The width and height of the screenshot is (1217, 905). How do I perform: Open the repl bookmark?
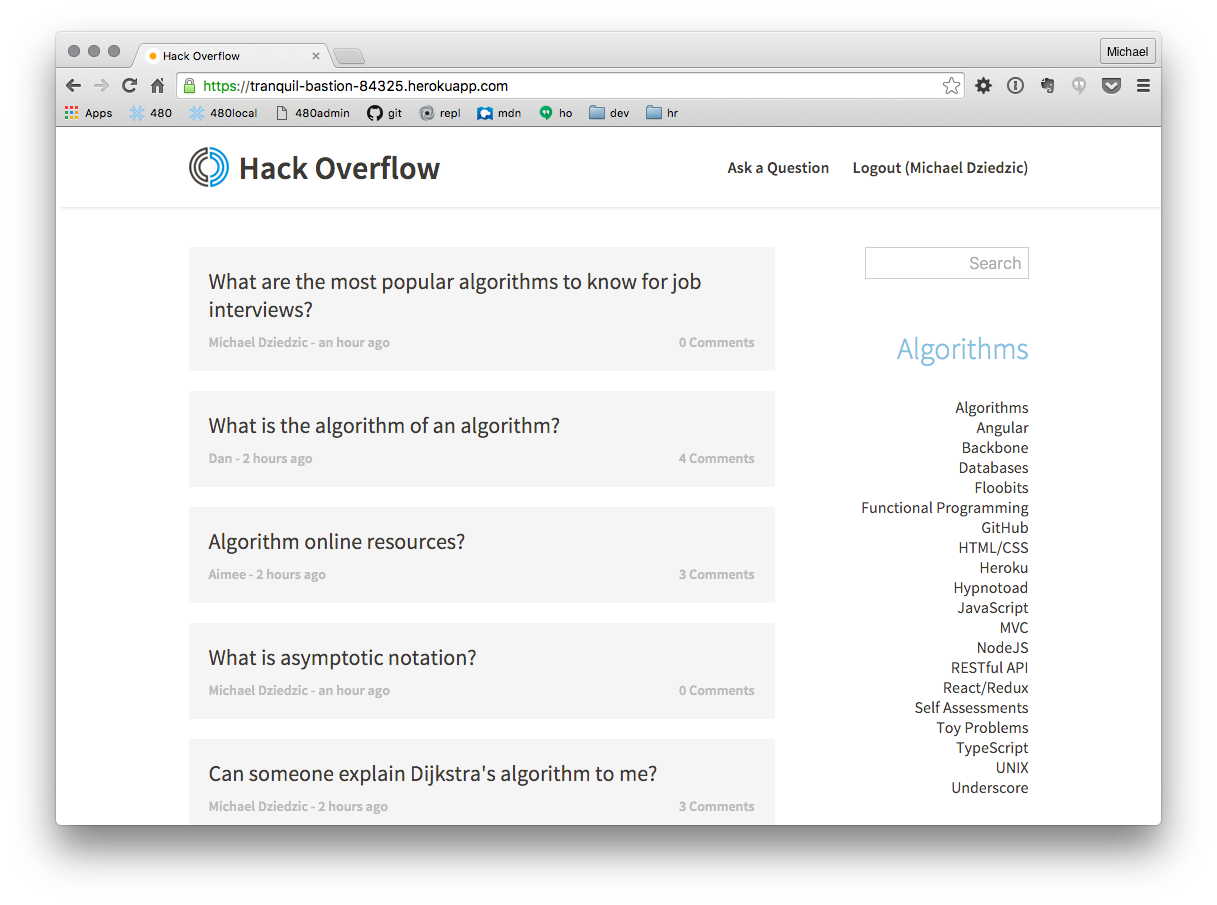click(440, 113)
